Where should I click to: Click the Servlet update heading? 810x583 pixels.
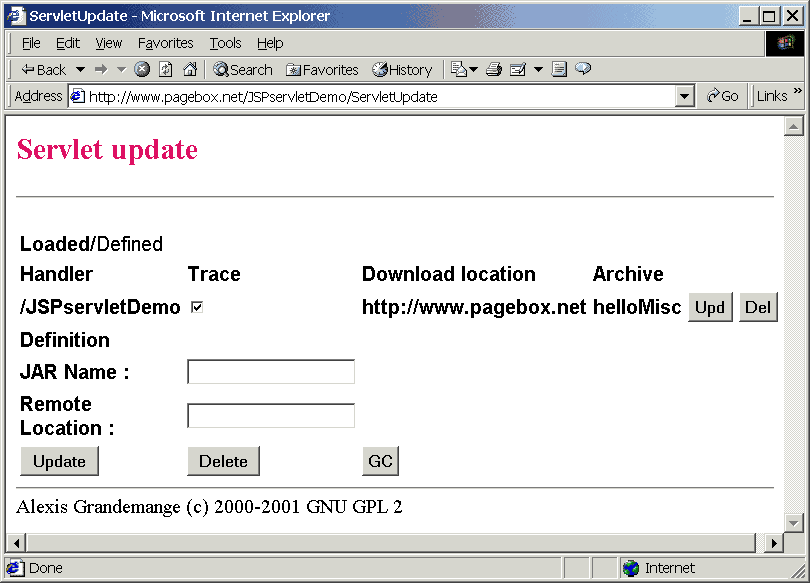click(x=107, y=150)
